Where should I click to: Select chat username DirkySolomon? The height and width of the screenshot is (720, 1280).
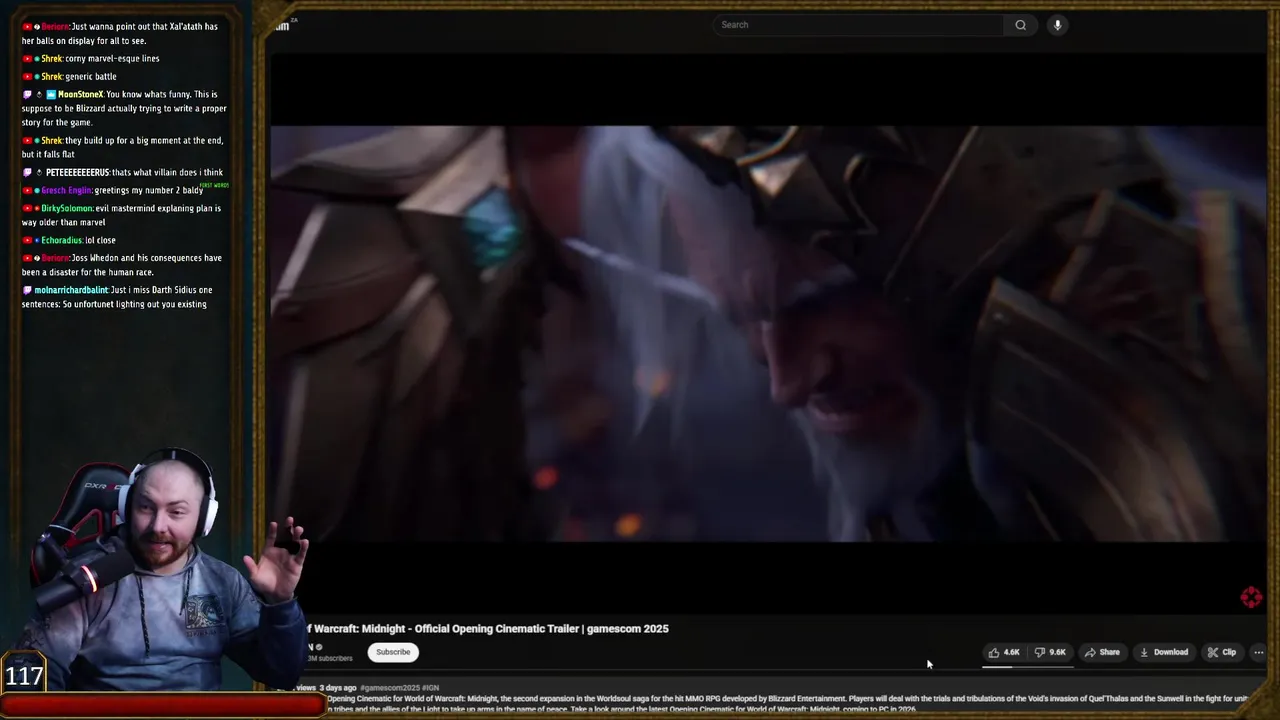(x=67, y=209)
